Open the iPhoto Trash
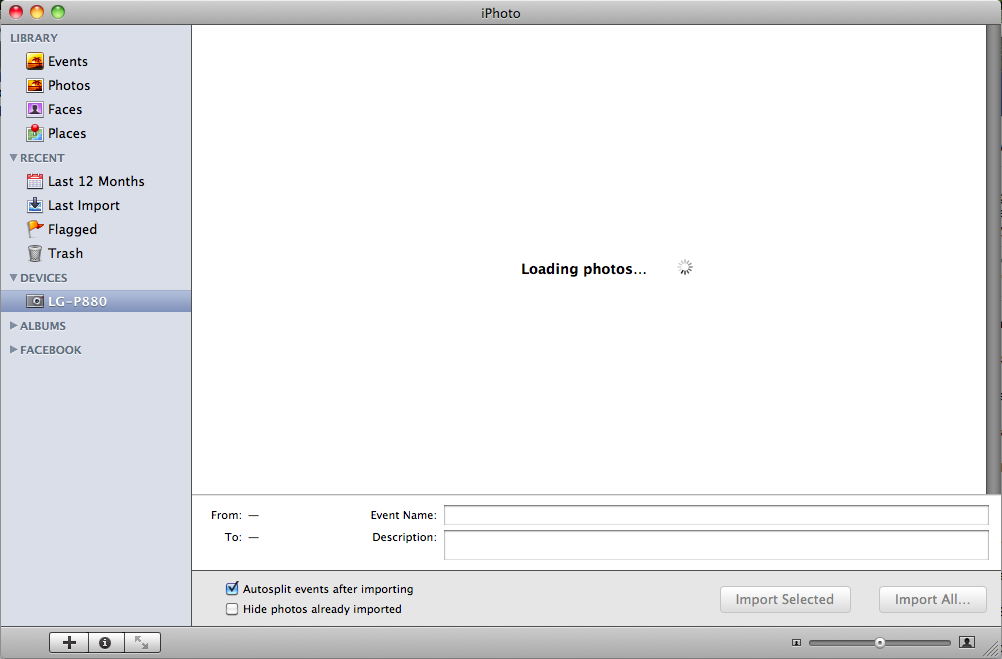 coord(65,254)
